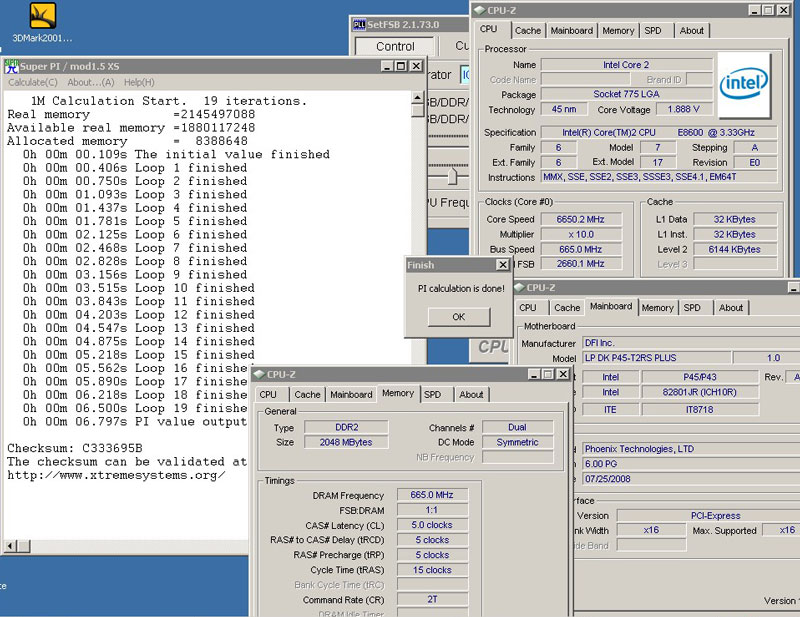Screen dimensions: 800x617
Task: Click title bar icon of CPU-Z Memory window
Action: tap(259, 373)
